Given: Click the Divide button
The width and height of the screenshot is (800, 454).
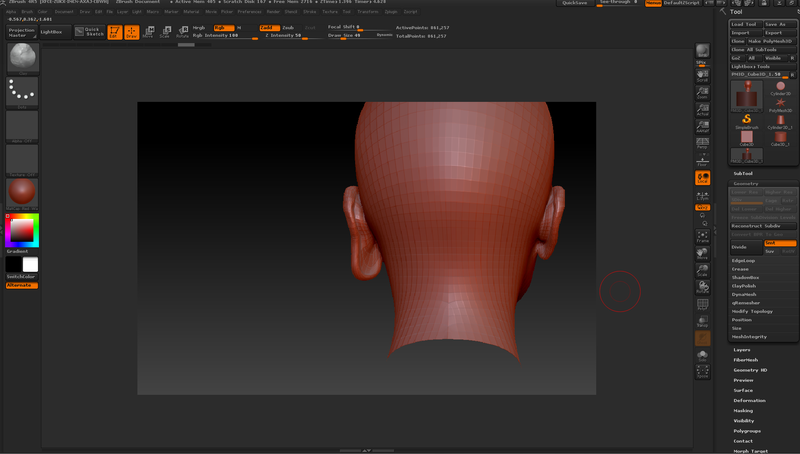Looking at the screenshot, I should click(745, 246).
